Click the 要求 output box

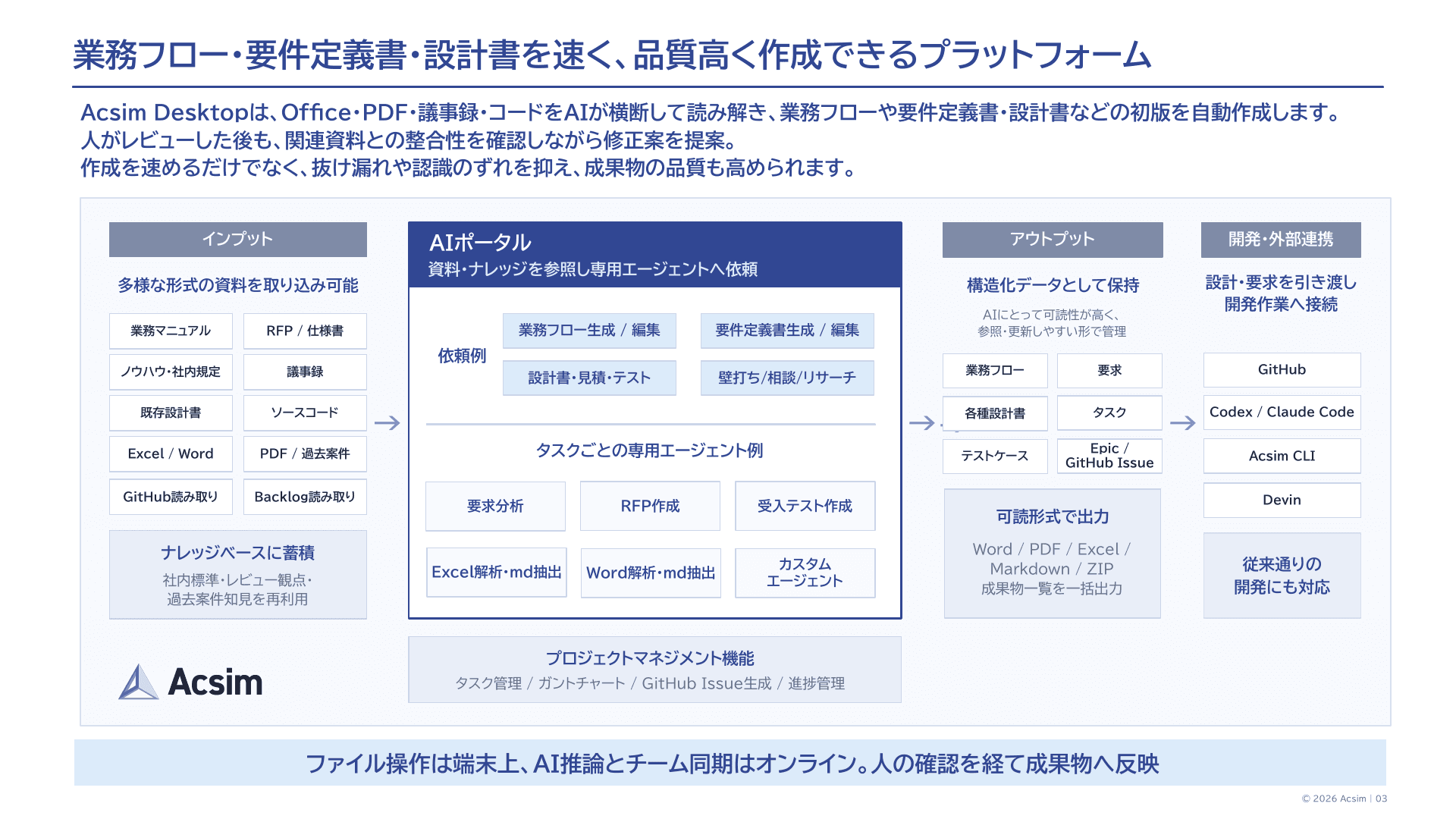coord(1109,371)
